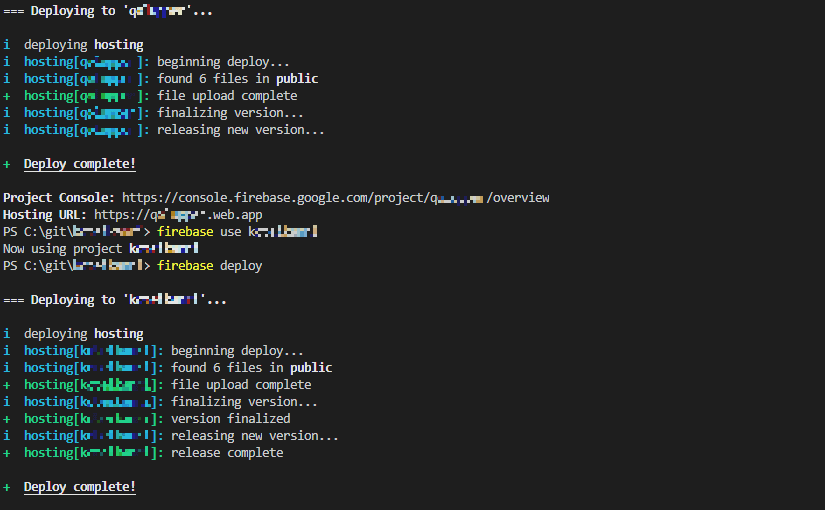Open the Hosting URL web.app link
Screen dimensions: 825x510
pos(178,215)
